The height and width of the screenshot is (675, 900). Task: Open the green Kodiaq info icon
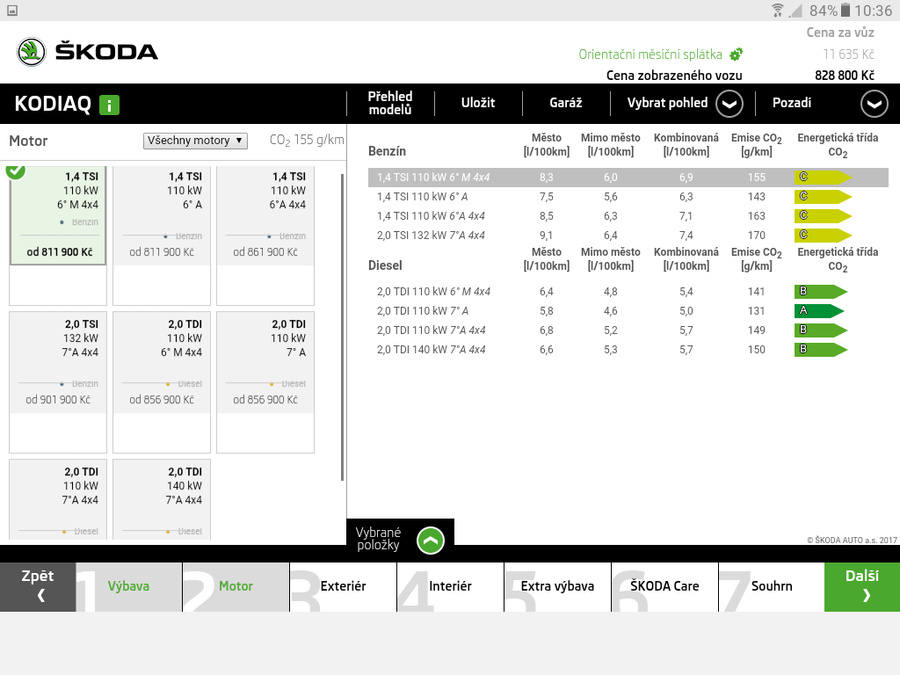109,105
